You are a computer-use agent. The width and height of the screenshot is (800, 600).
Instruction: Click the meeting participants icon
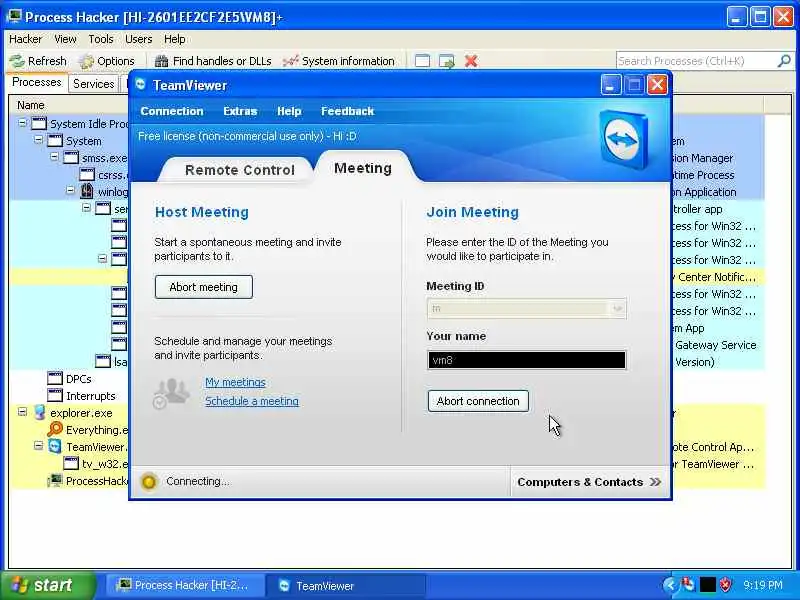(x=171, y=393)
